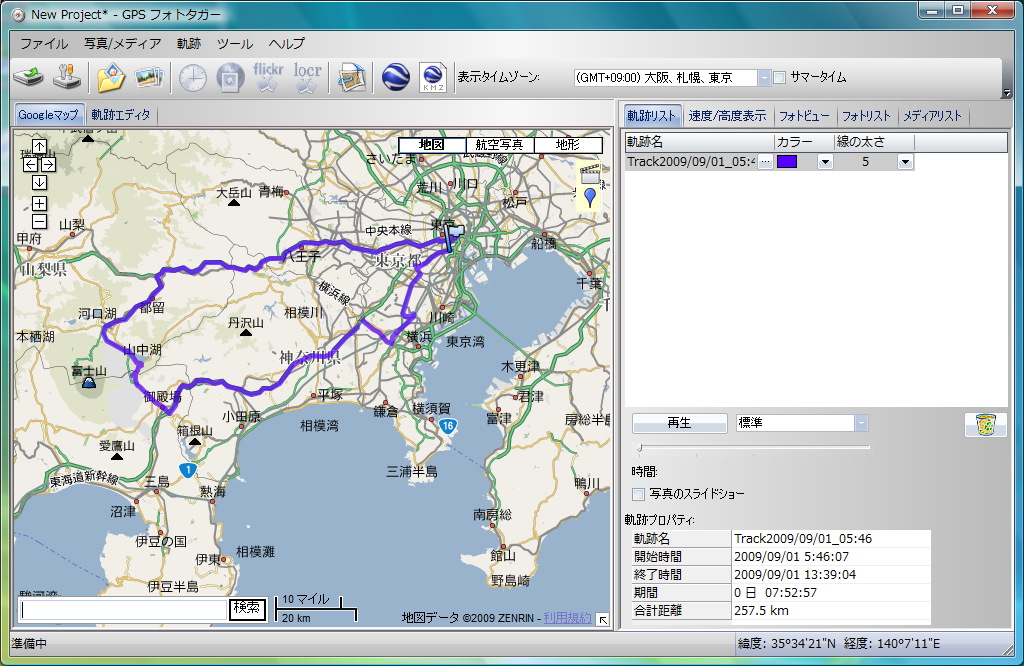
Task: Select the GPS device import icon
Action: click(28, 77)
